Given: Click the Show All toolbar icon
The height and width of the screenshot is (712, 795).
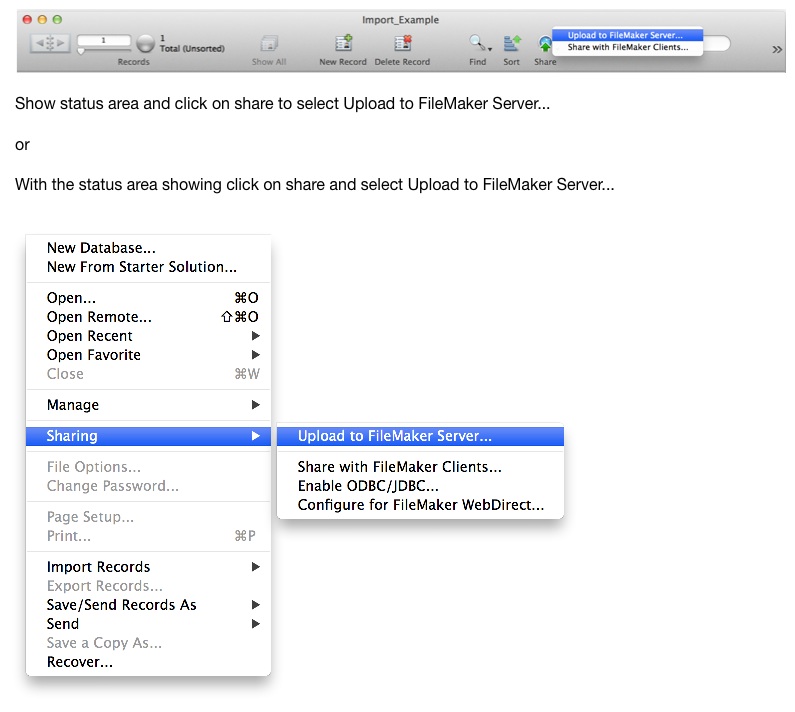Looking at the screenshot, I should click(x=269, y=44).
